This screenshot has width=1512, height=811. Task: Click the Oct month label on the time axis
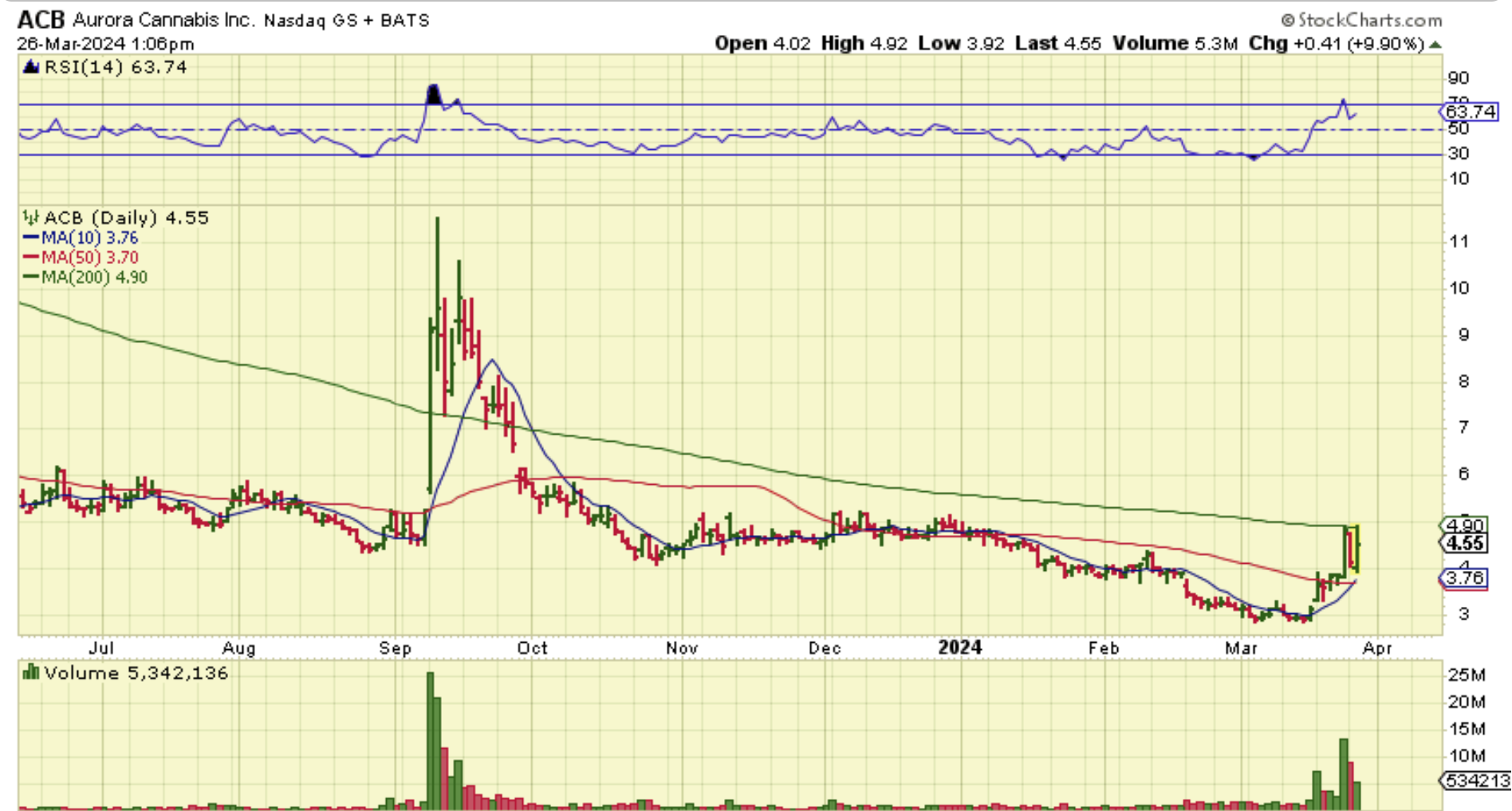coord(532,648)
